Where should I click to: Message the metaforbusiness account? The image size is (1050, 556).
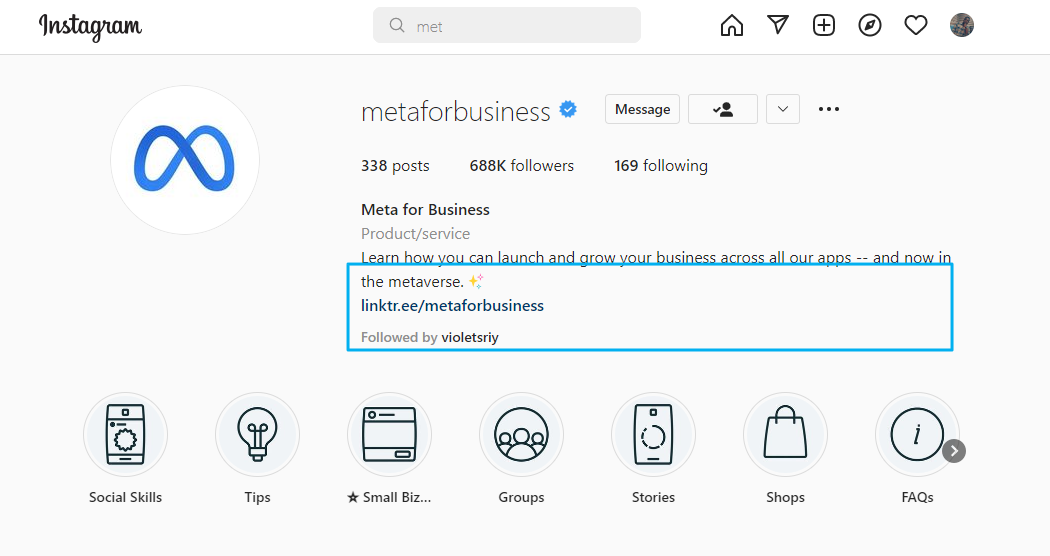coord(642,109)
